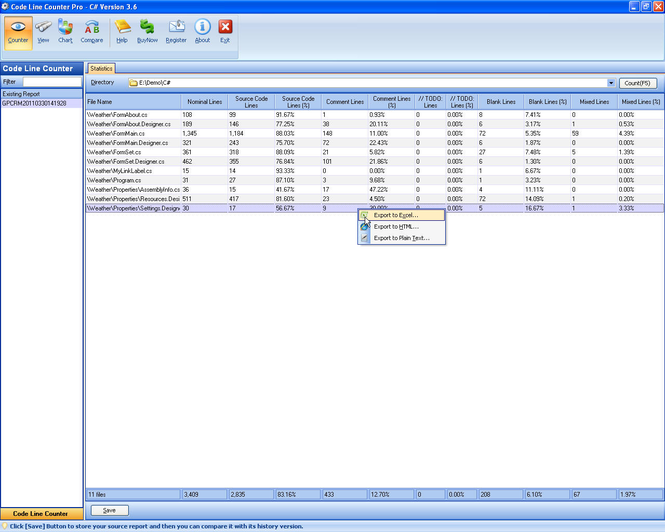
Task: Sort by Source Code Lines (%) header
Action: point(298,102)
